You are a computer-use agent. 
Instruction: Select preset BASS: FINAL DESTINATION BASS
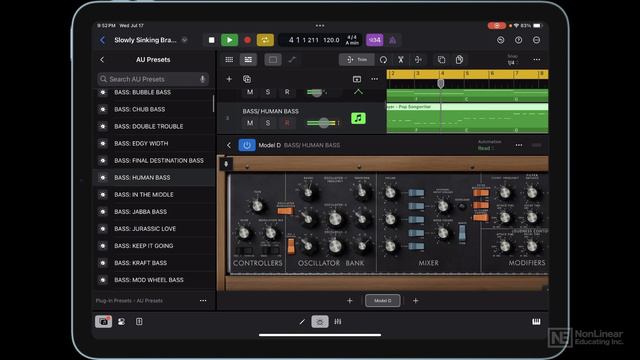coord(154,161)
